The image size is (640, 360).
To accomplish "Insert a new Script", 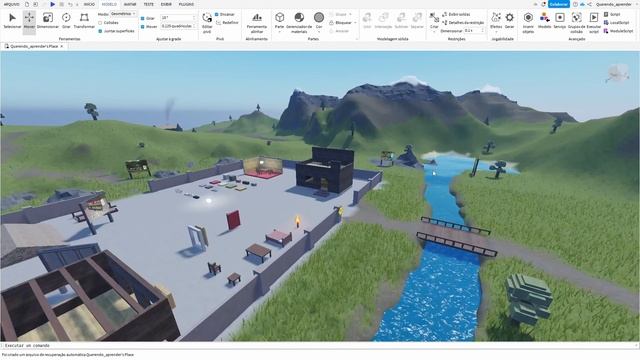I will (612, 14).
